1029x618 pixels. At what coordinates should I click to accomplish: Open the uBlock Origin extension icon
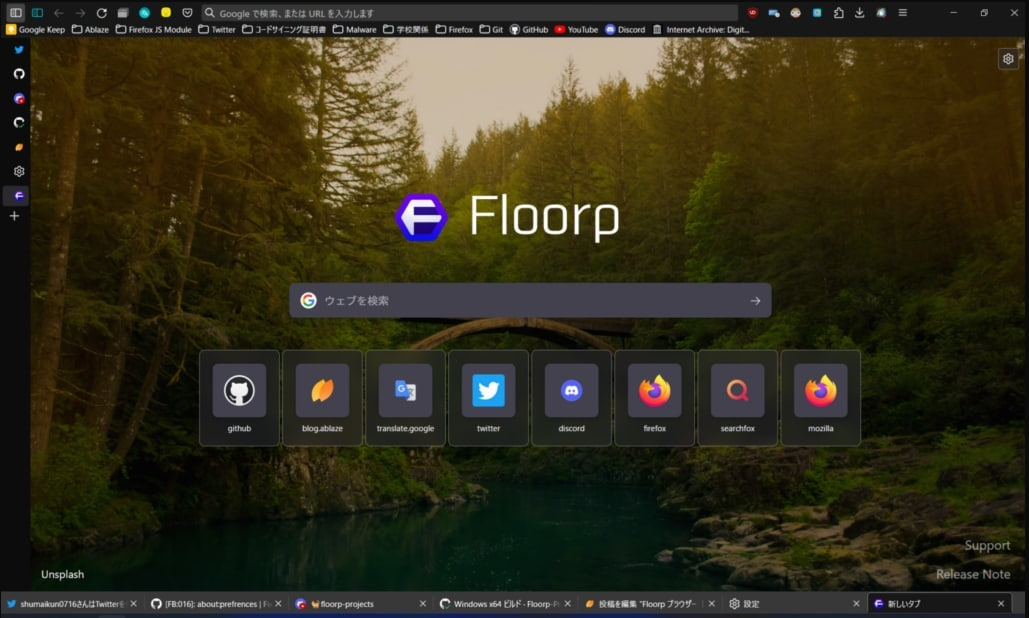pos(752,13)
